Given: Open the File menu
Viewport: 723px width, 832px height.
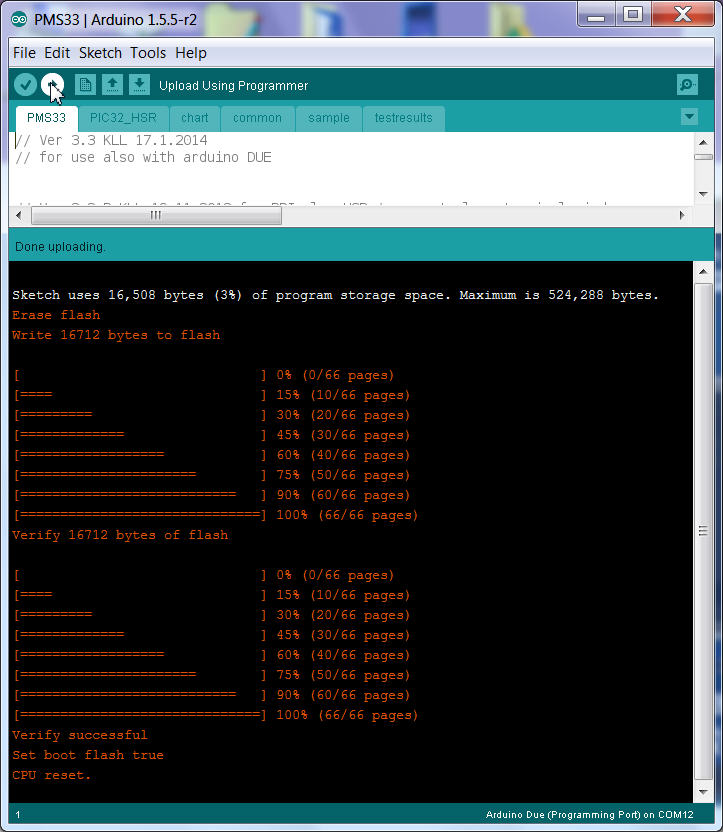Looking at the screenshot, I should pyautogui.click(x=25, y=53).
